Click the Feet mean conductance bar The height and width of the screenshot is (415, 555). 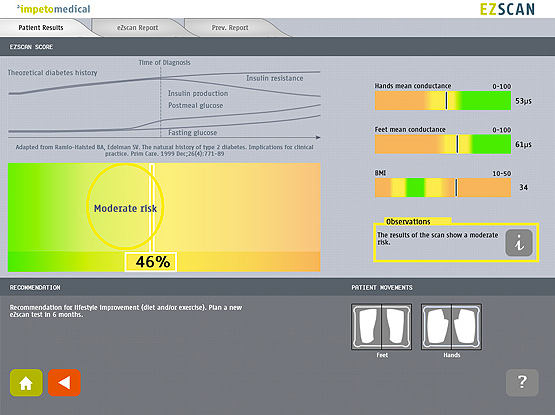pos(443,144)
